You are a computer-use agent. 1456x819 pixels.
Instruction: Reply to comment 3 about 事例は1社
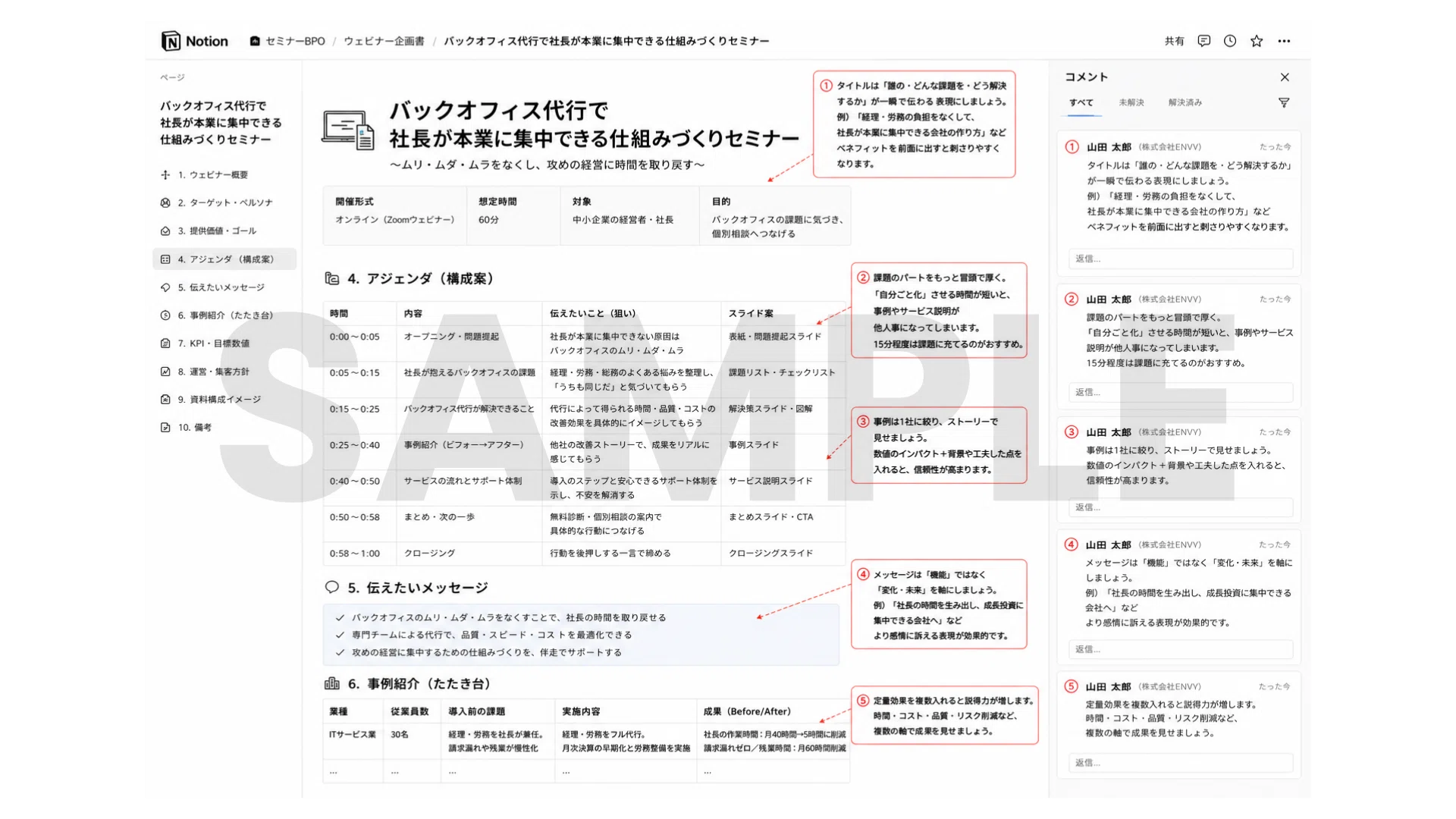coord(1180,507)
